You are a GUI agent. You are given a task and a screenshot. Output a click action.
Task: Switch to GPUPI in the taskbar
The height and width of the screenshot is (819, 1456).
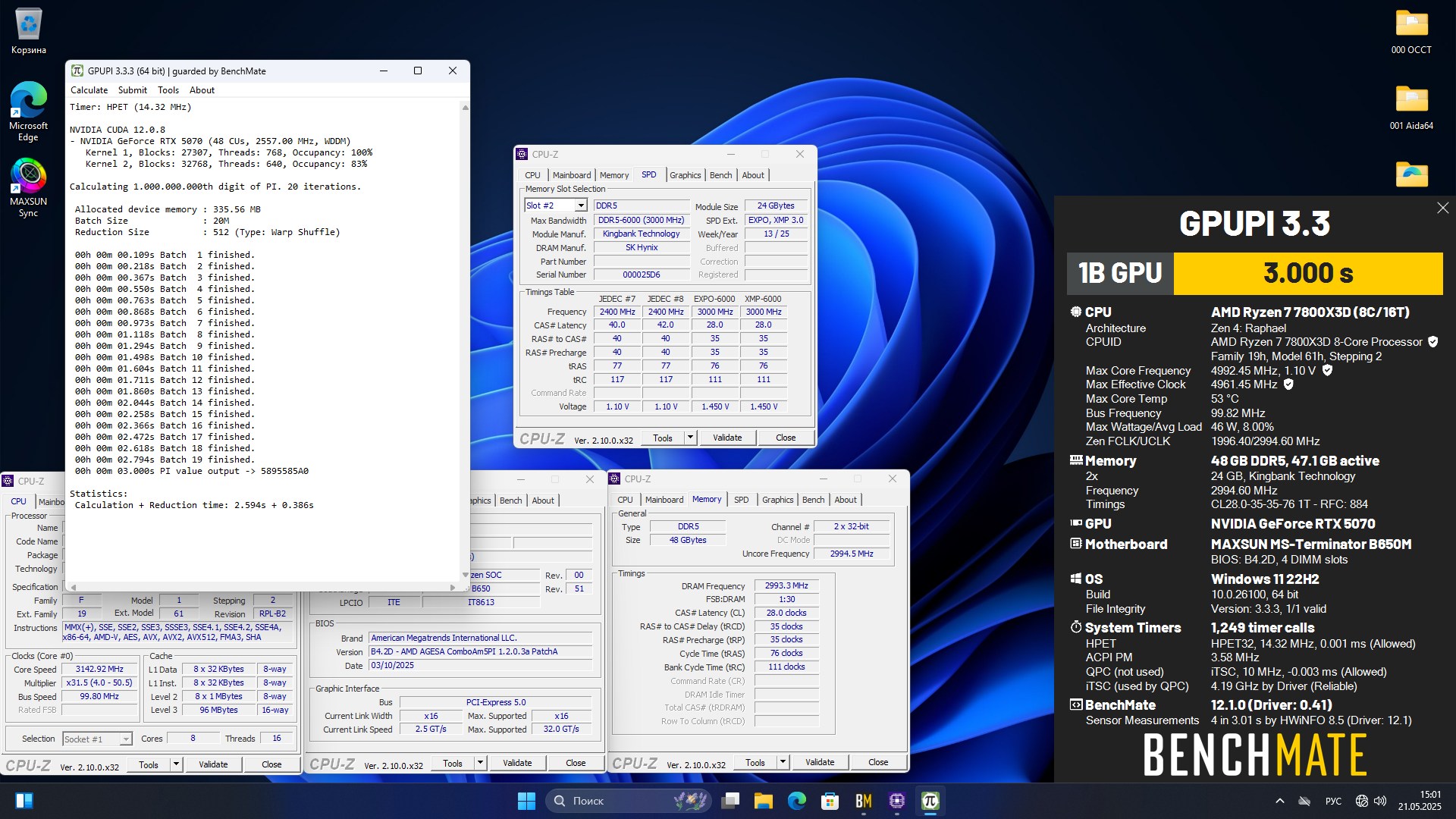coord(930,801)
